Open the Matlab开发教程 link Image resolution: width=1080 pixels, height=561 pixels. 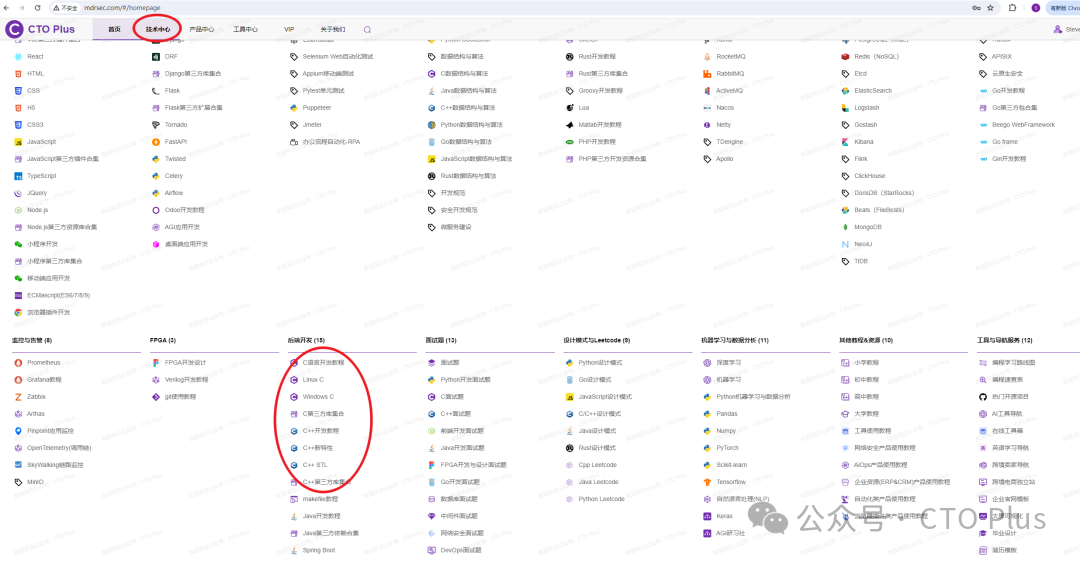point(600,125)
